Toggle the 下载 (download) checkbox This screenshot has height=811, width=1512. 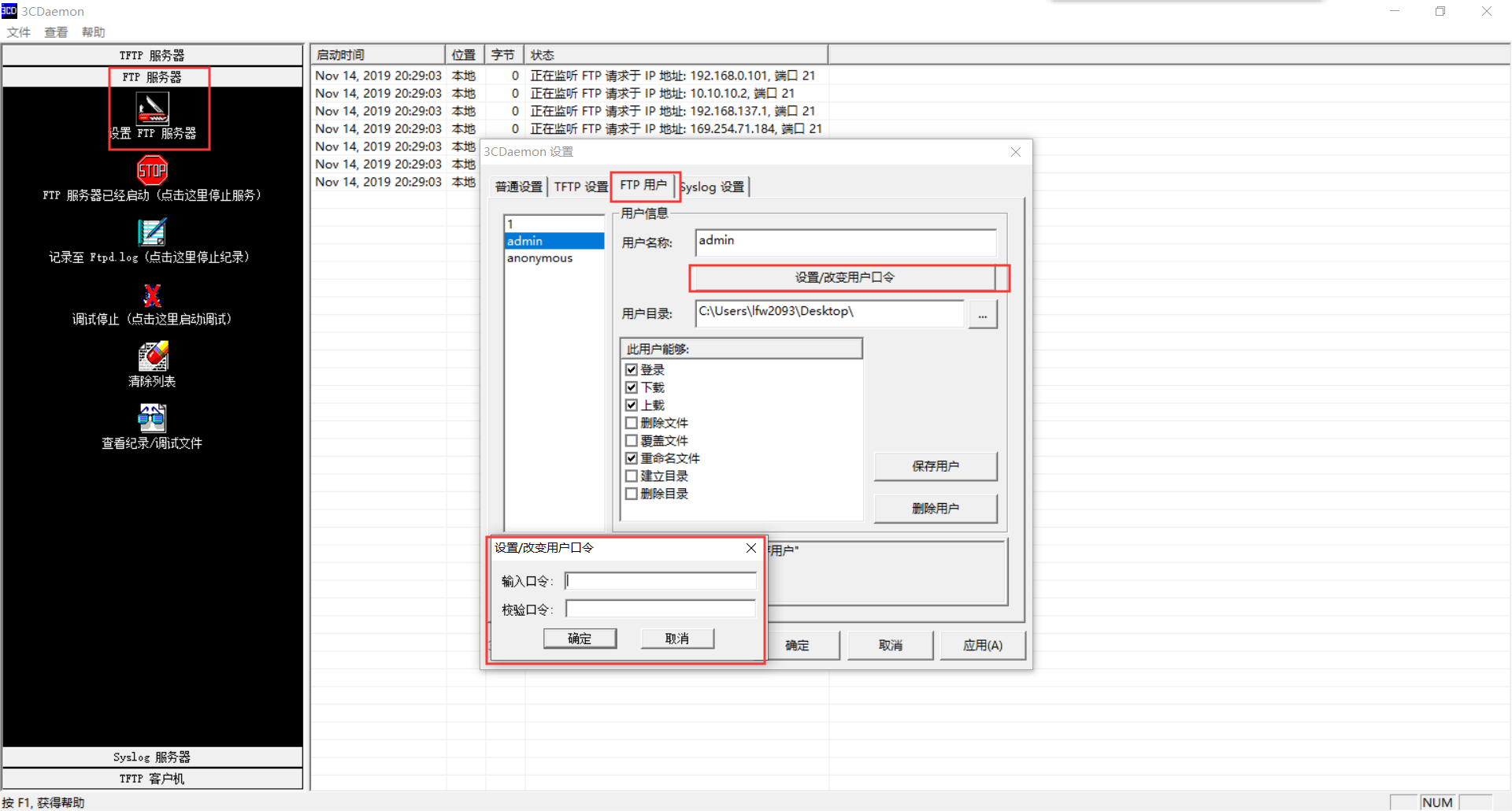click(x=631, y=387)
